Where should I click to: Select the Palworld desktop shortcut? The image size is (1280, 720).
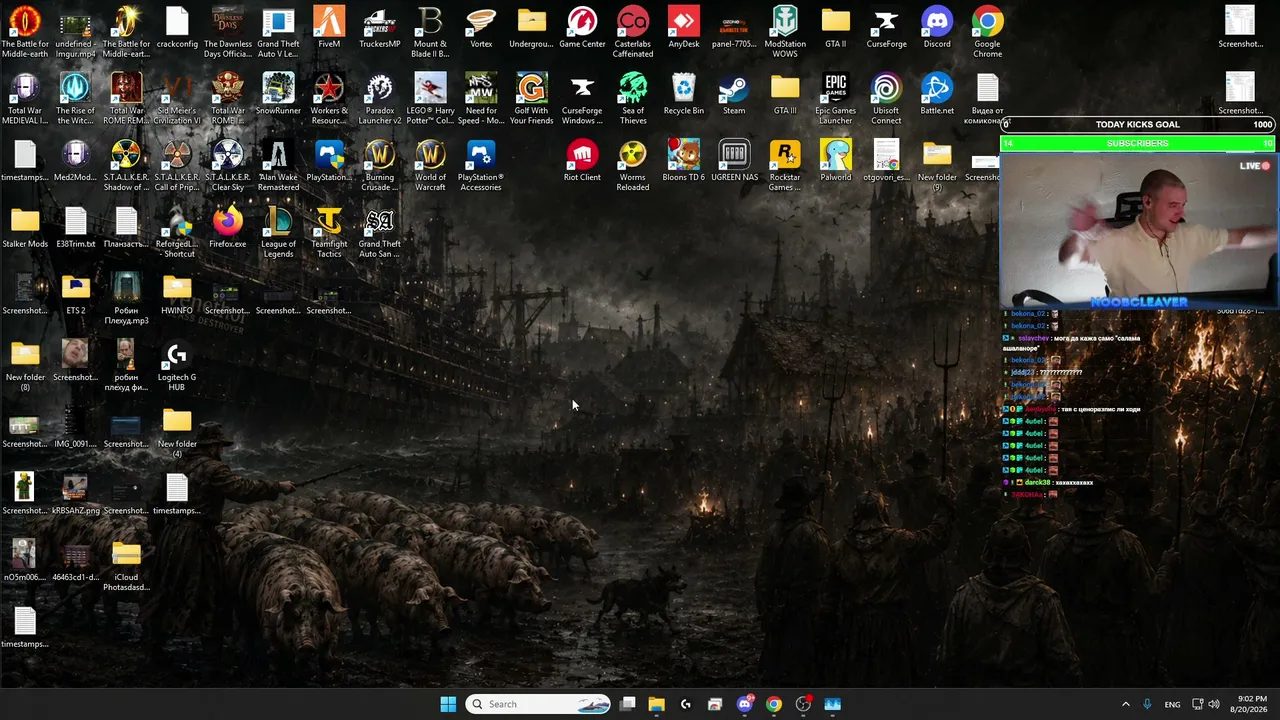pos(836,161)
